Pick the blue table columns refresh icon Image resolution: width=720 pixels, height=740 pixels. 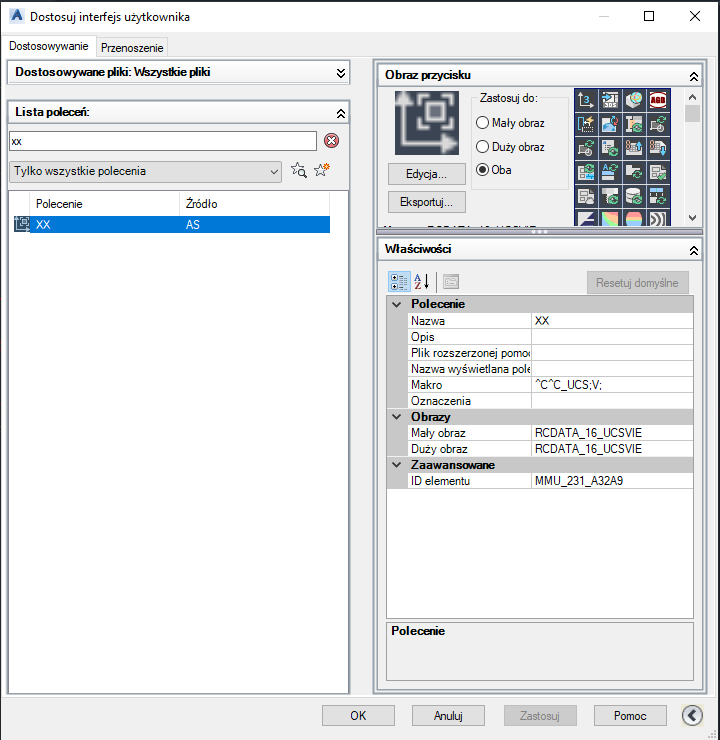[658, 196]
